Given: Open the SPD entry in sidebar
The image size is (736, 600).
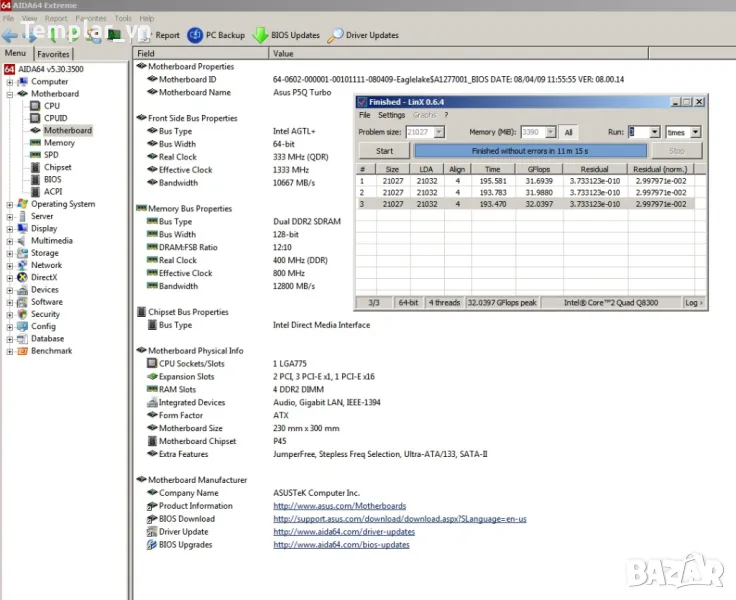Looking at the screenshot, I should click(51, 155).
